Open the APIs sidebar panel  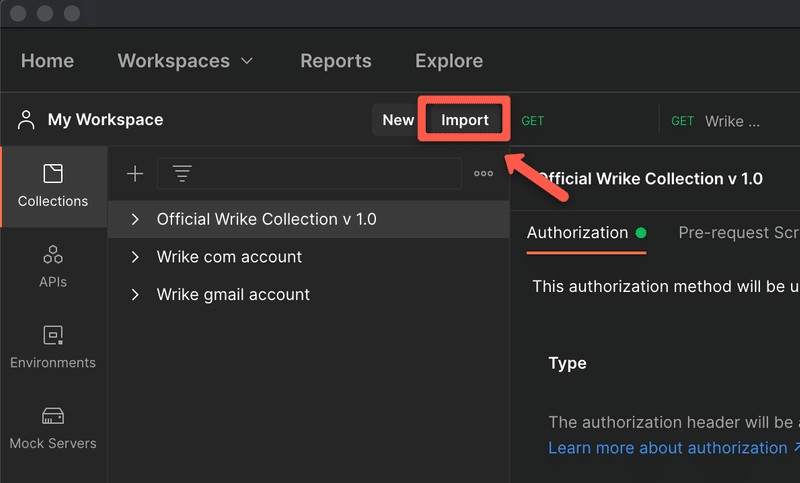tap(53, 266)
